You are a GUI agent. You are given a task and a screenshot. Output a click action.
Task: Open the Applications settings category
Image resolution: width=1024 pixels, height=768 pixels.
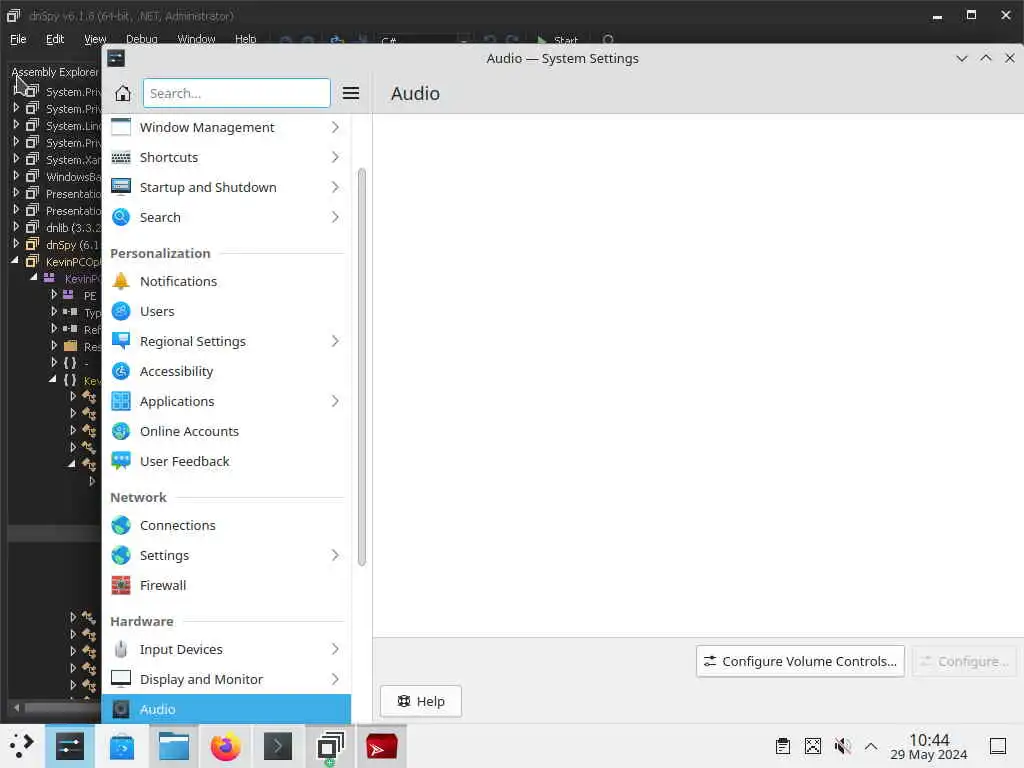click(226, 402)
